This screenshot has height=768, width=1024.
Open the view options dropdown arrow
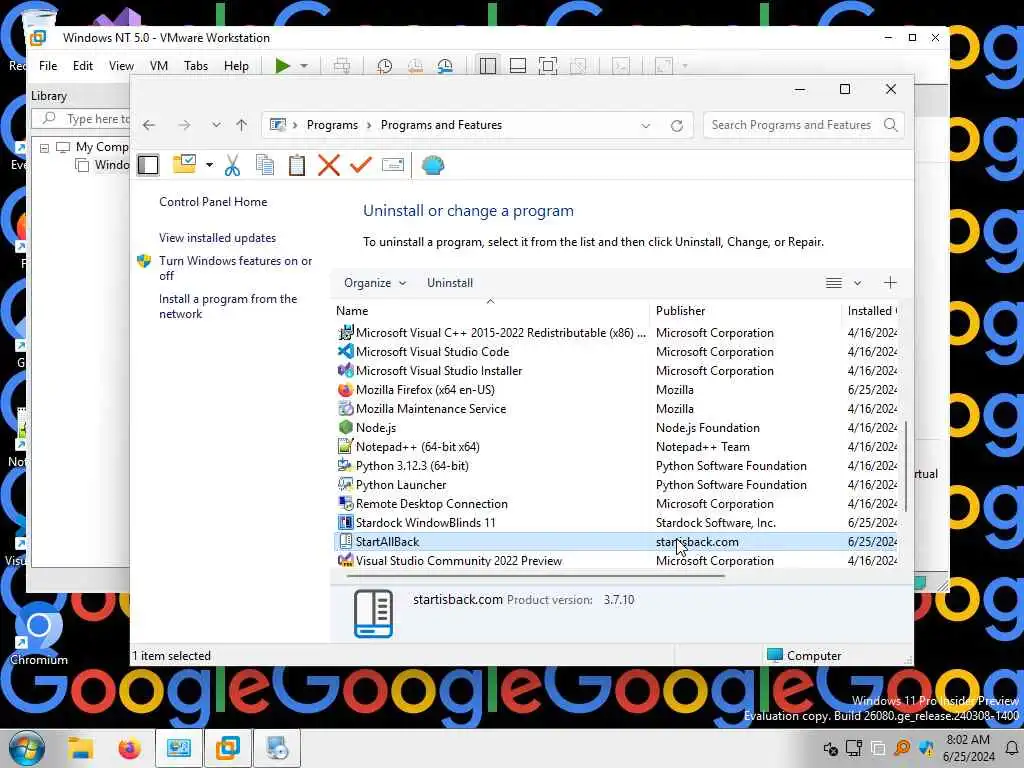click(857, 283)
